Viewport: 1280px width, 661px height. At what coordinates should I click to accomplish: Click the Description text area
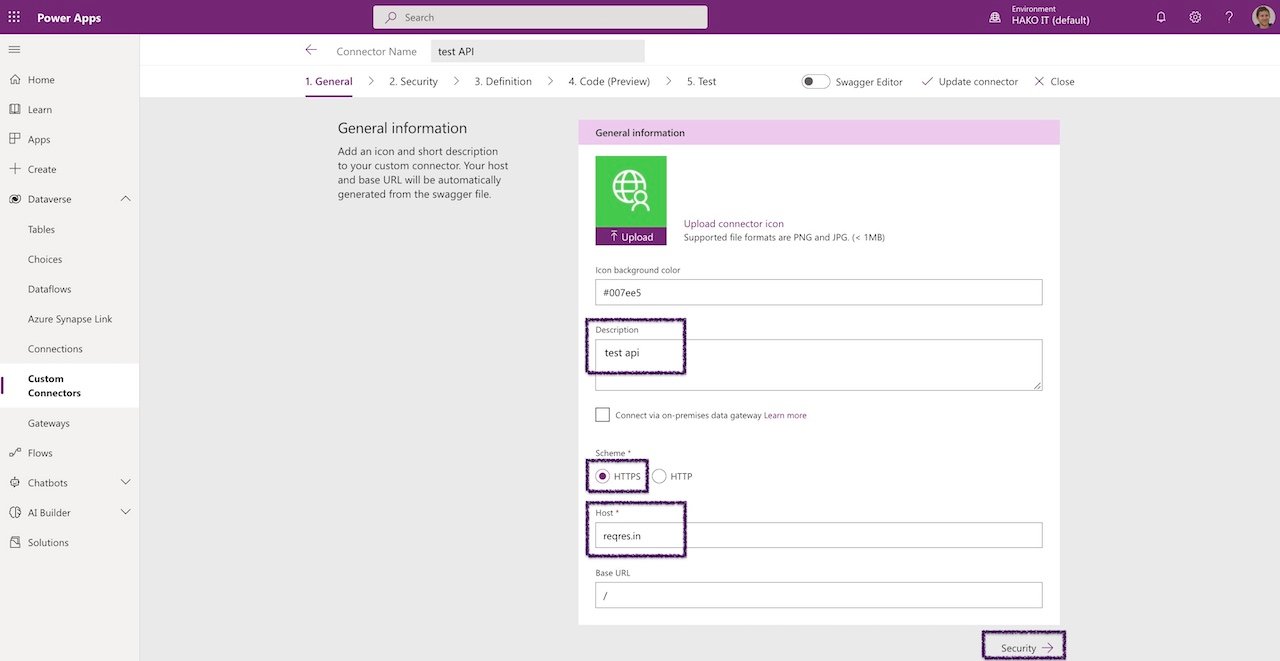pos(818,365)
